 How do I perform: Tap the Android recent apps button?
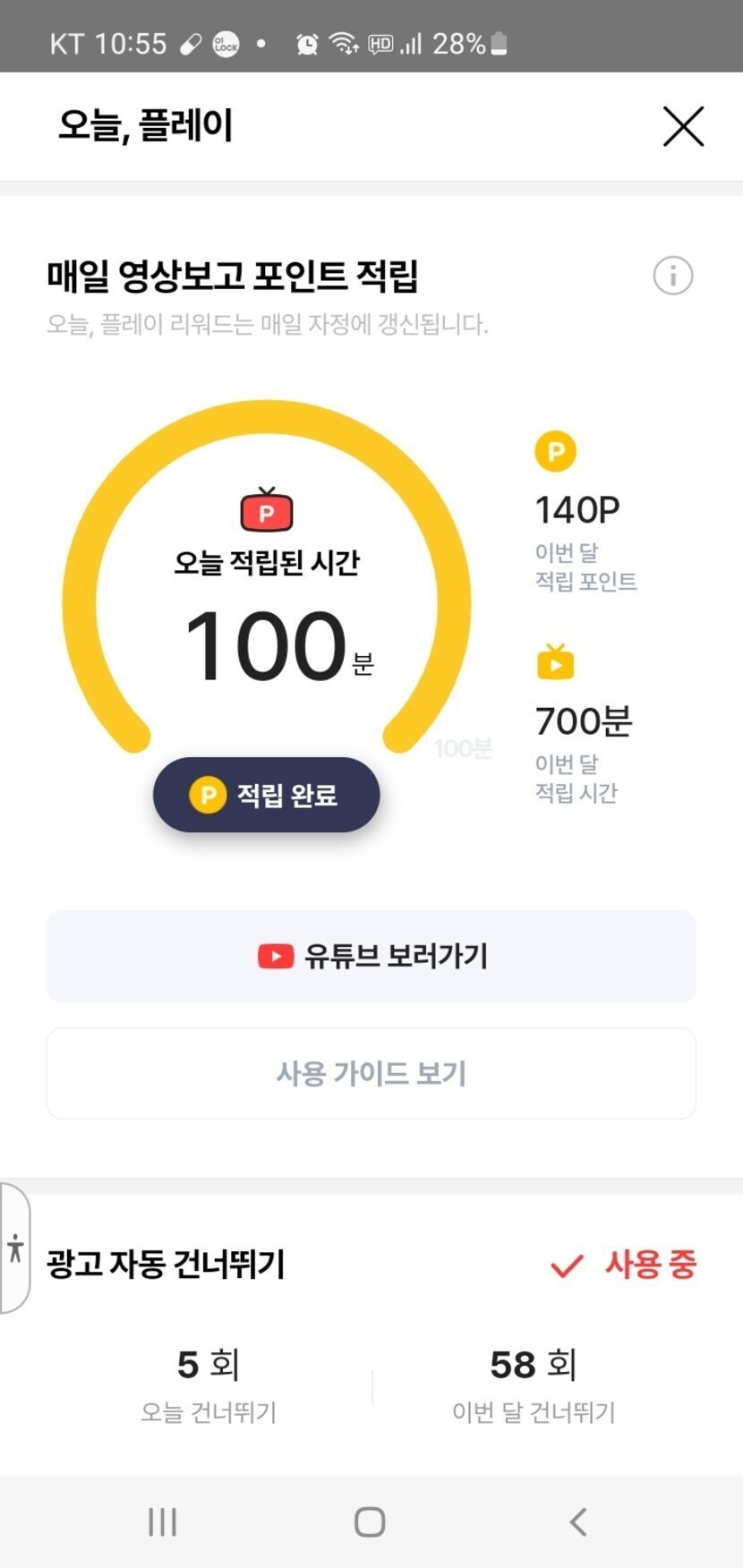tap(162, 1521)
